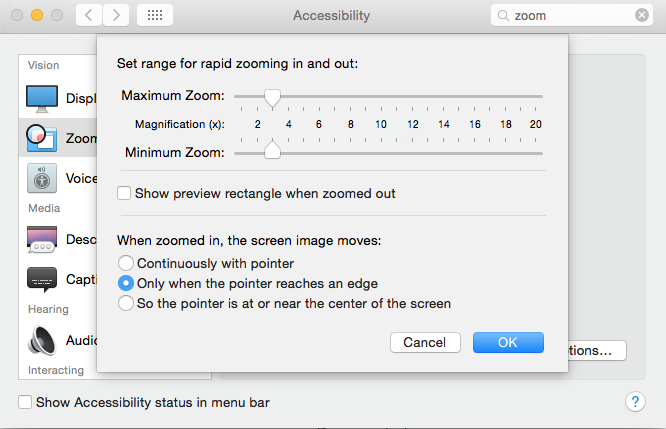Click the Help question mark button
This screenshot has height=429, width=666.
tap(634, 402)
